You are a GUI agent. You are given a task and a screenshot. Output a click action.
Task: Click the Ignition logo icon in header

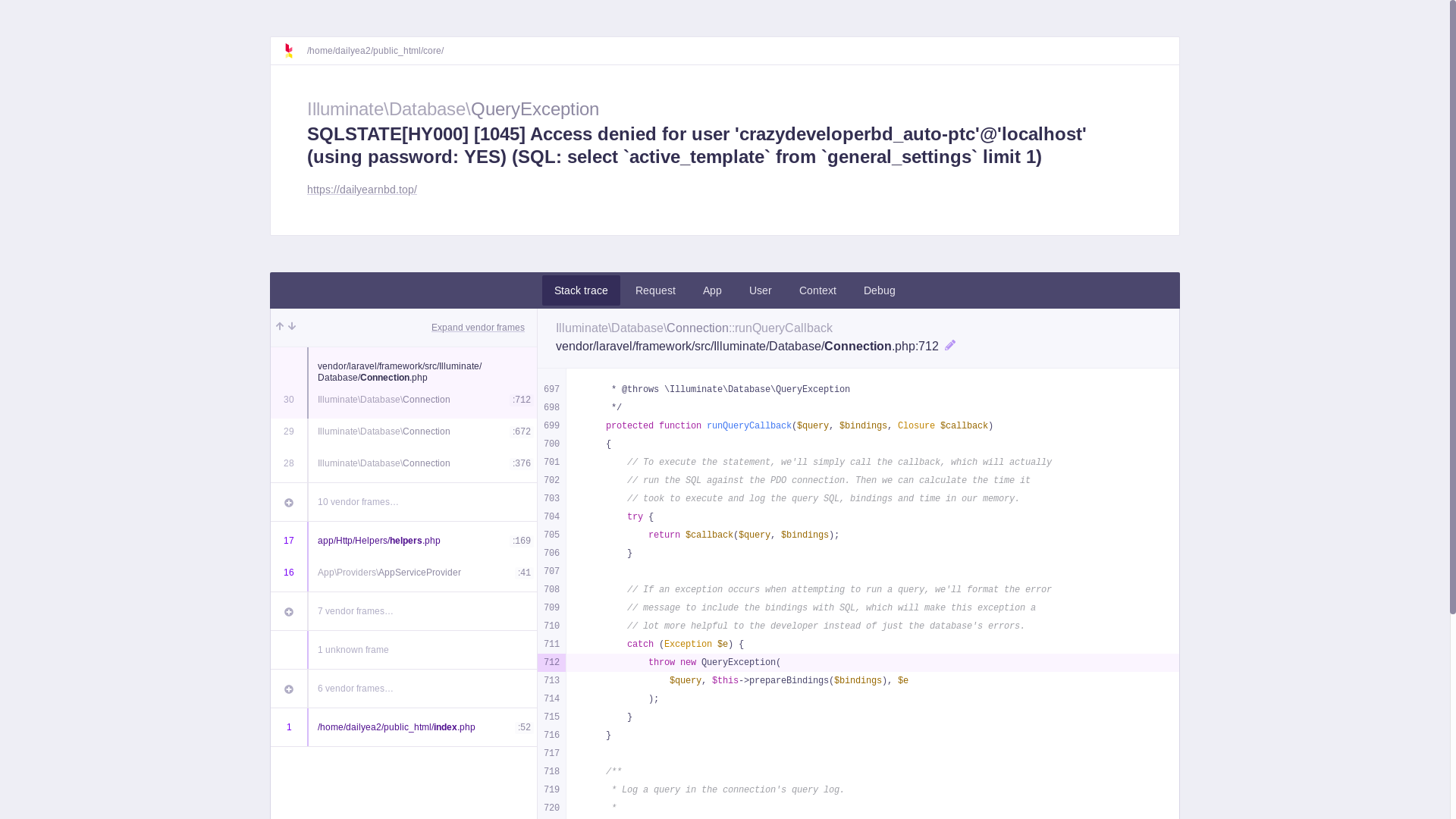point(288,51)
